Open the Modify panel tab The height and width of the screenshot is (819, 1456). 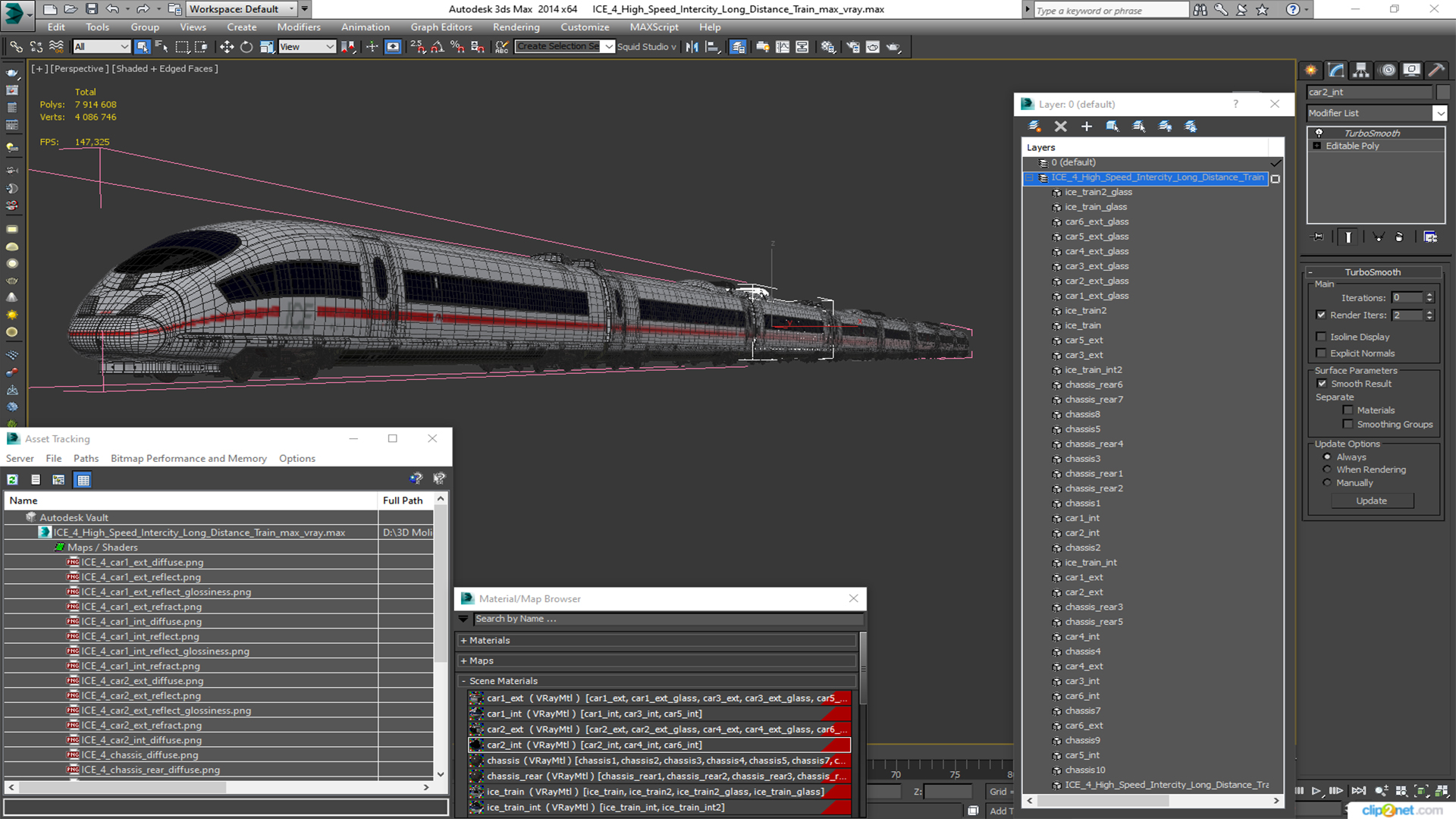[1336, 71]
